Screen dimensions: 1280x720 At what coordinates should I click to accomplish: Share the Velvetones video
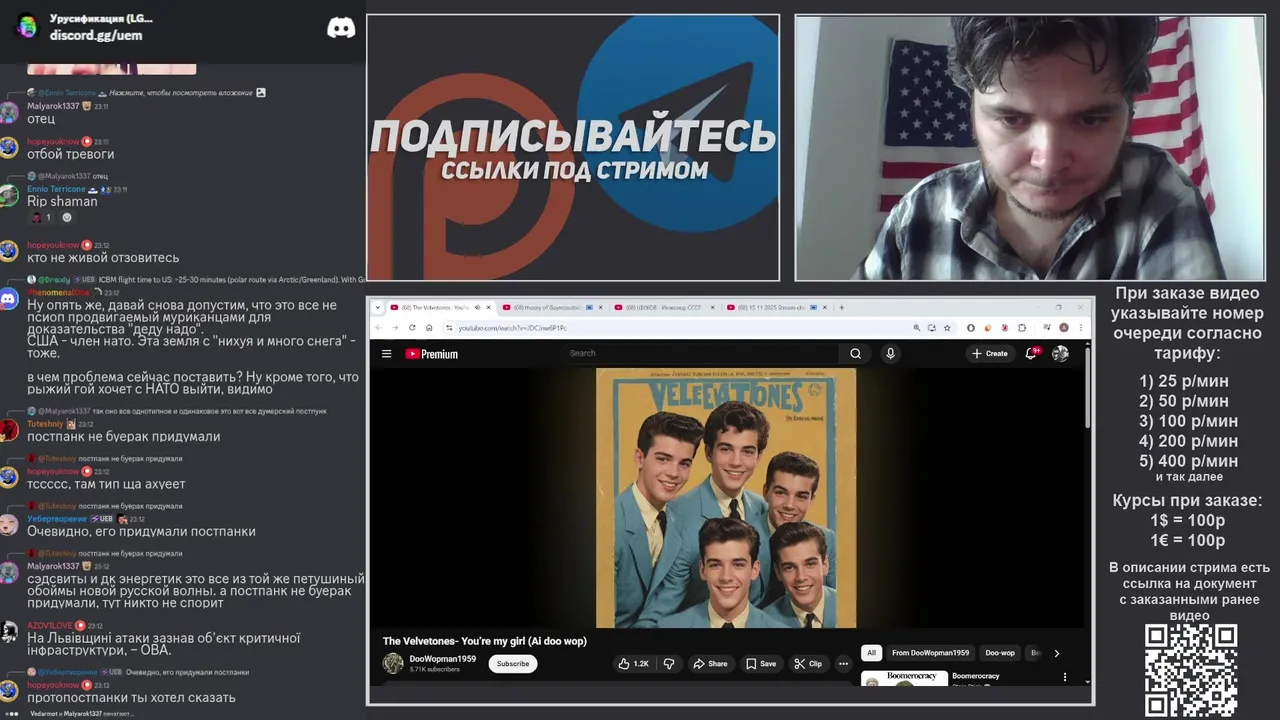[x=709, y=663]
